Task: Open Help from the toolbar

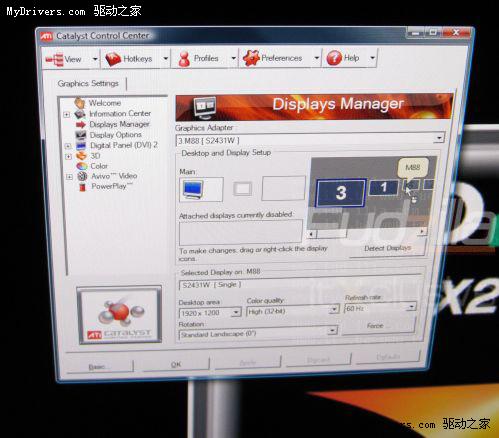Action: pyautogui.click(x=350, y=58)
